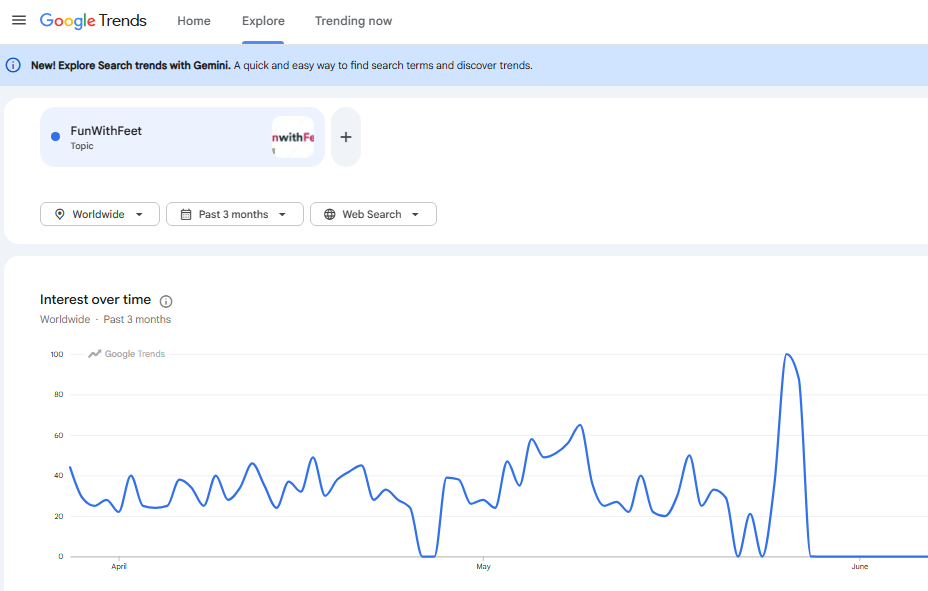
Task: Click the 100 value on the y-axis
Action: (x=57, y=354)
